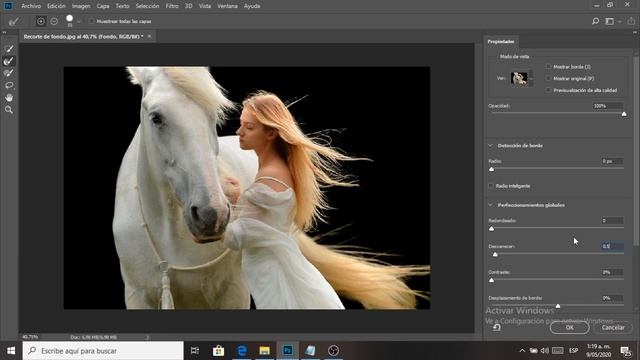Click the volume speaker icon in system tray
Image resolution: width=640 pixels, height=360 pixels.
(545, 351)
